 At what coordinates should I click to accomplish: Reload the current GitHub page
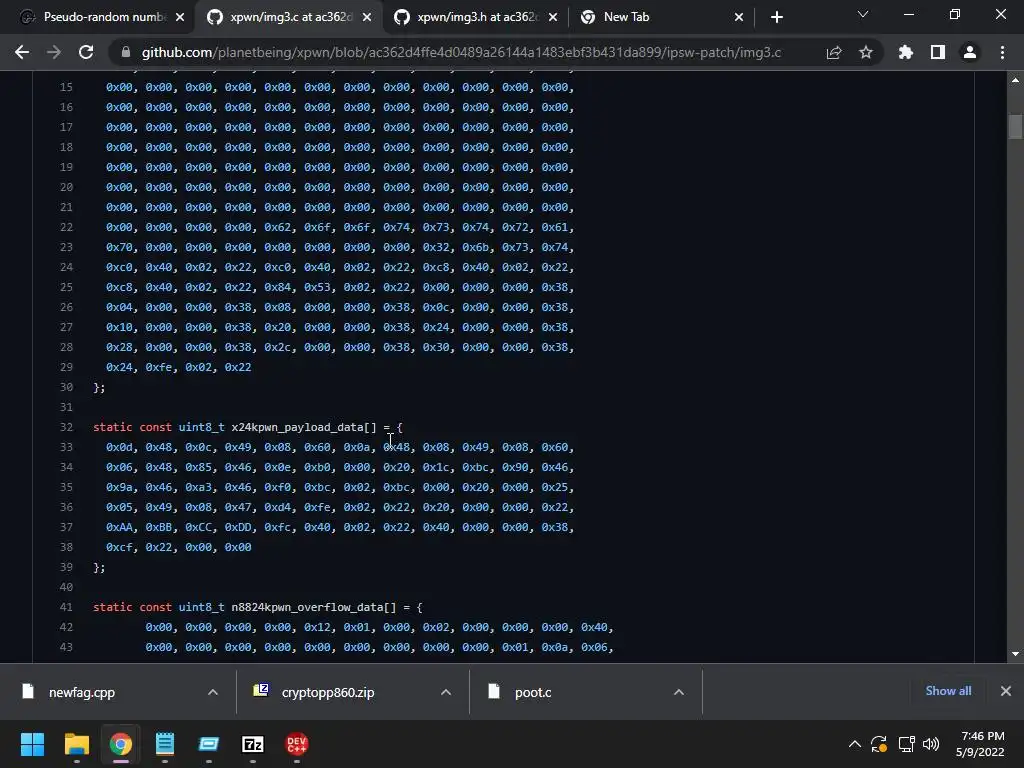pyautogui.click(x=86, y=52)
